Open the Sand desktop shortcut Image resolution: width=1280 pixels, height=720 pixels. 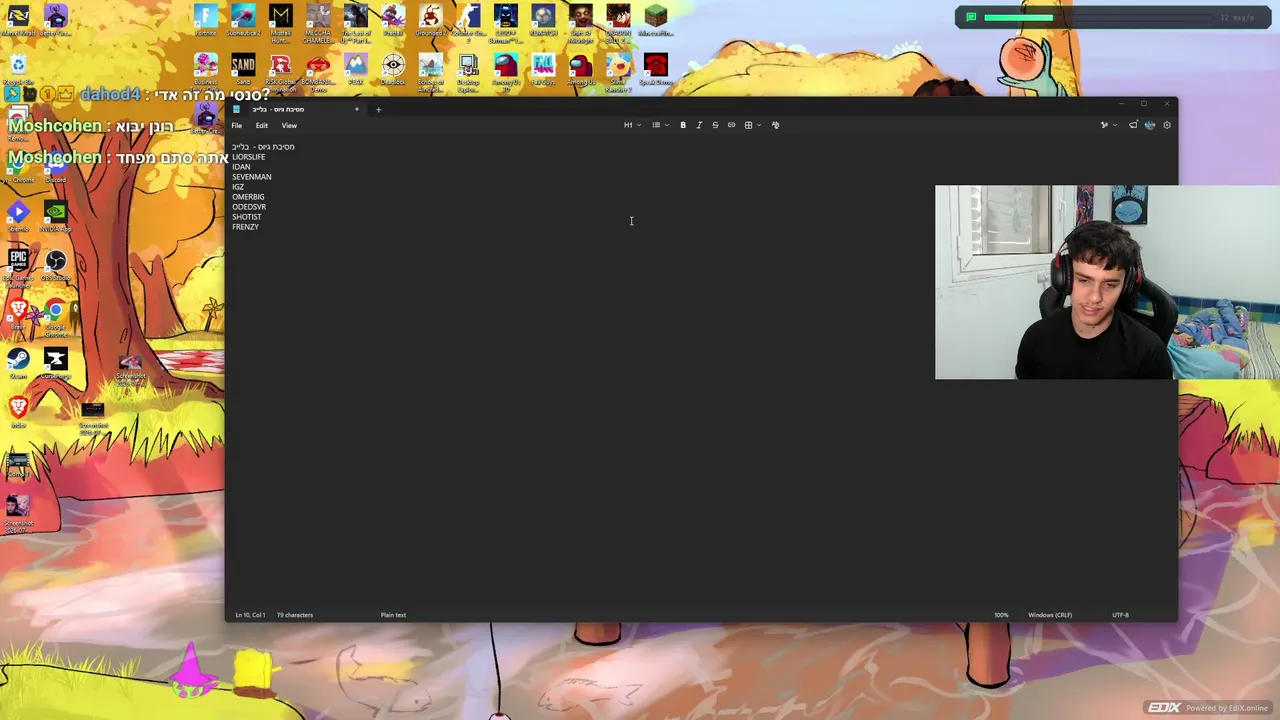click(x=243, y=70)
